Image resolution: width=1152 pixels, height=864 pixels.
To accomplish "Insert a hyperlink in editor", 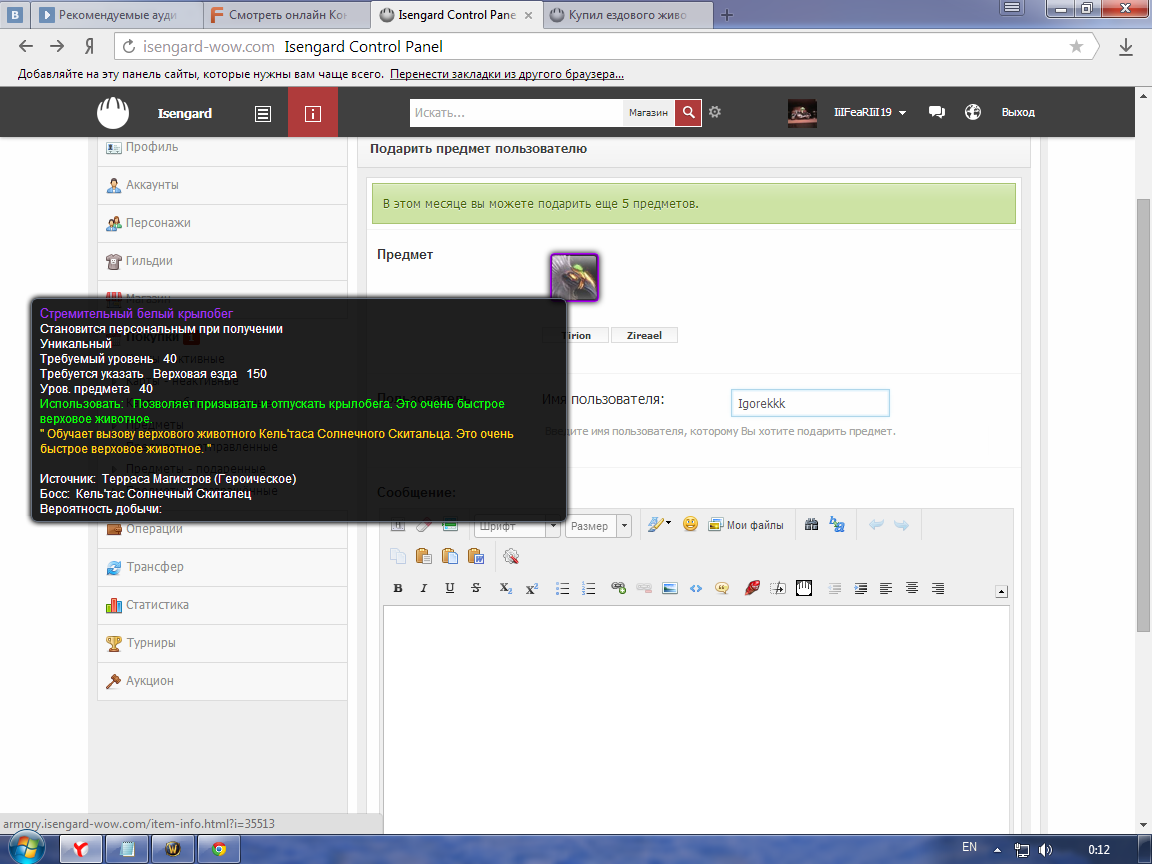I will click(x=619, y=588).
